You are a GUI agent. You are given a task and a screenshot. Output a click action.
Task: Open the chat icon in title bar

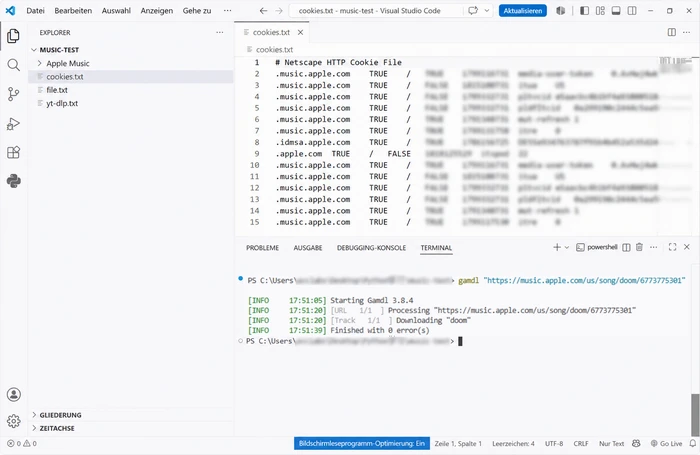click(473, 11)
